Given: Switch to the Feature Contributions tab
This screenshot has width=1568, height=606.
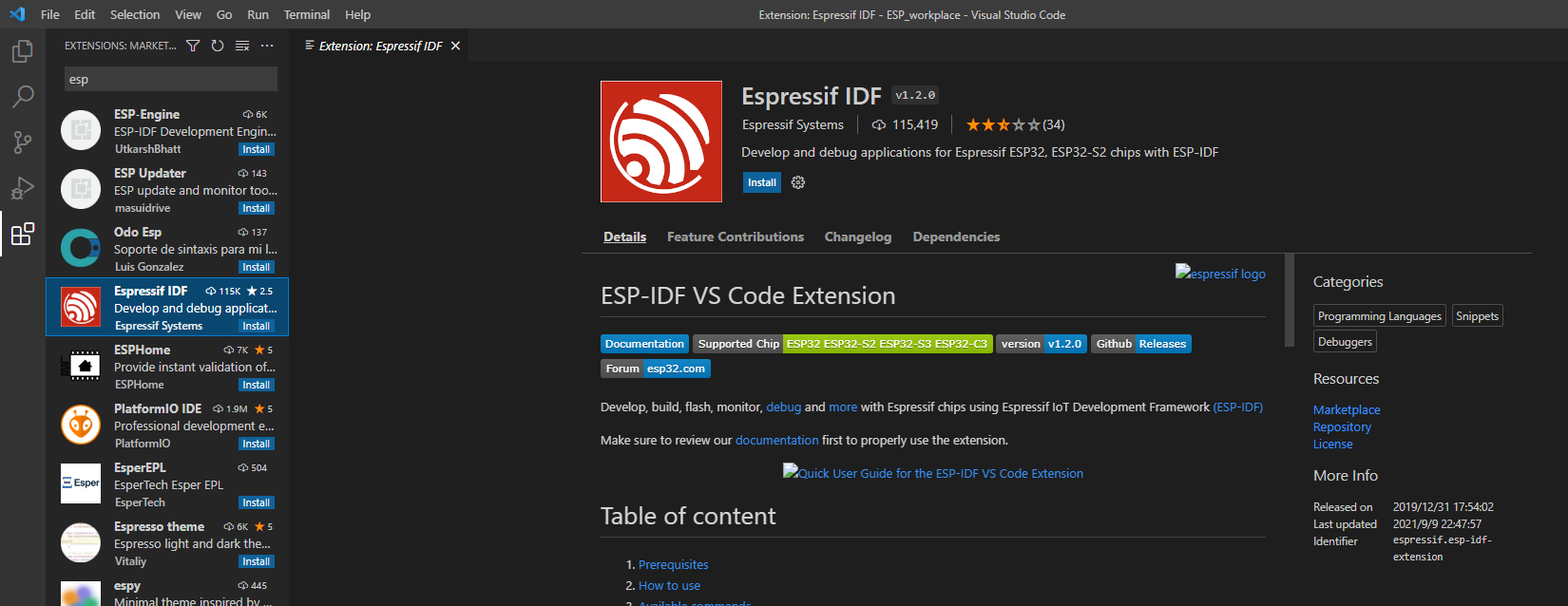Looking at the screenshot, I should 736,237.
